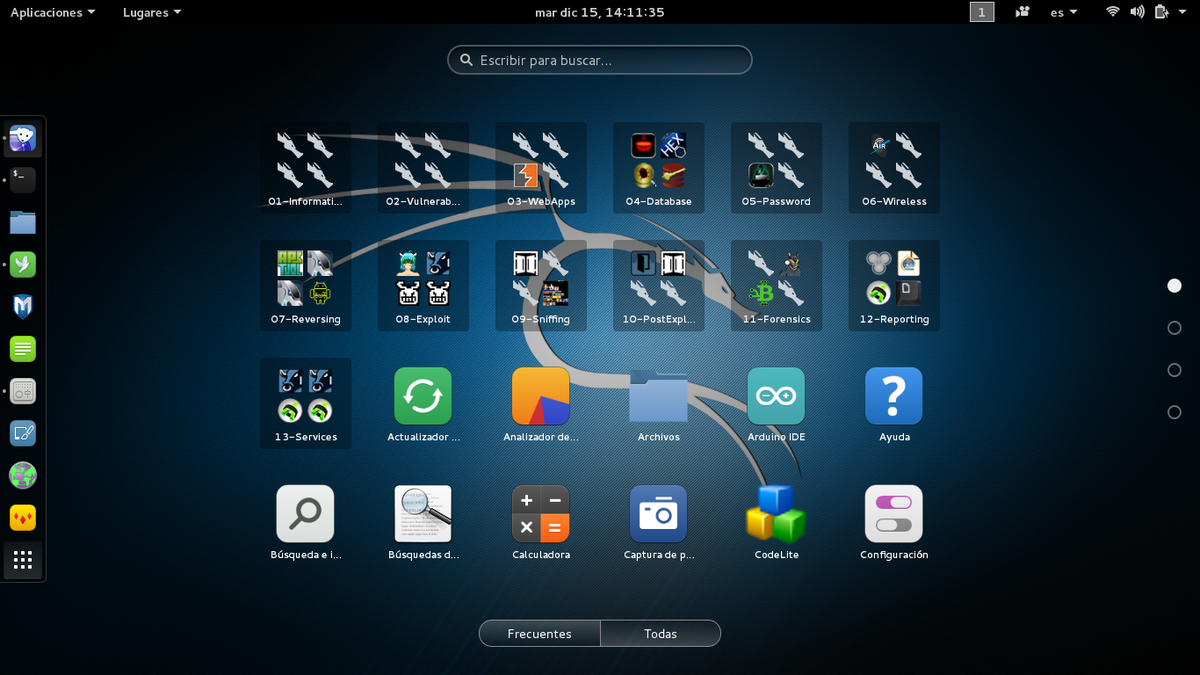Open the Files folder icon in dock
Viewport: 1200px width, 675px height.
coord(23,222)
